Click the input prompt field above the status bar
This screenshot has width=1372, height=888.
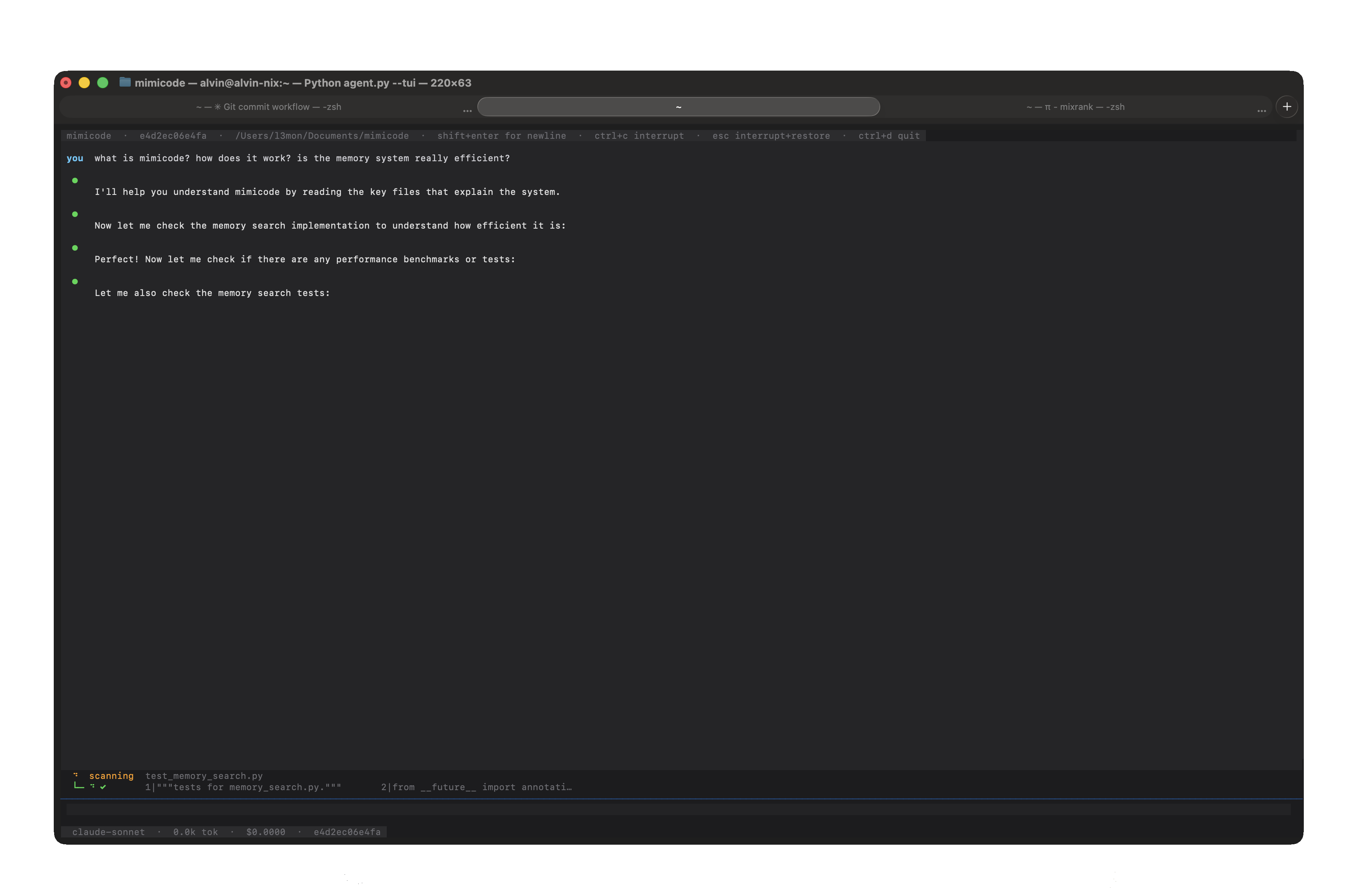click(678, 809)
